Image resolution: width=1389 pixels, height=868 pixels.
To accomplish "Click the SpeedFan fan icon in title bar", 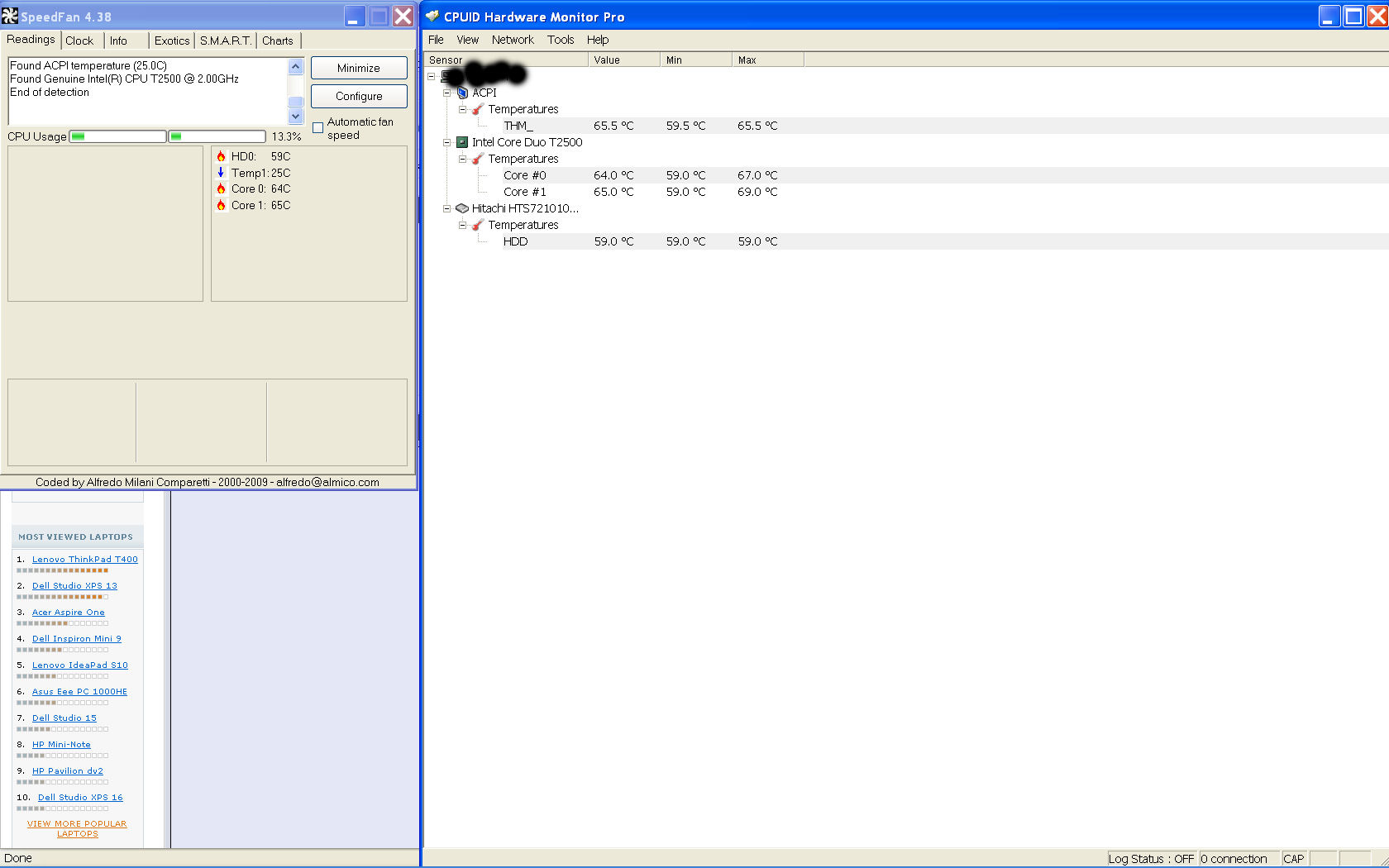I will [x=10, y=16].
